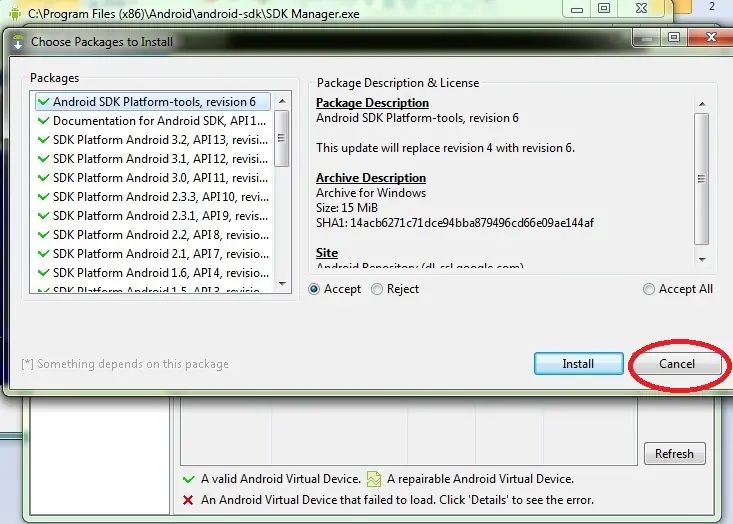Screen dimensions: 733x524
Task: Click 'Something depends on this package' note
Action: click(125, 364)
